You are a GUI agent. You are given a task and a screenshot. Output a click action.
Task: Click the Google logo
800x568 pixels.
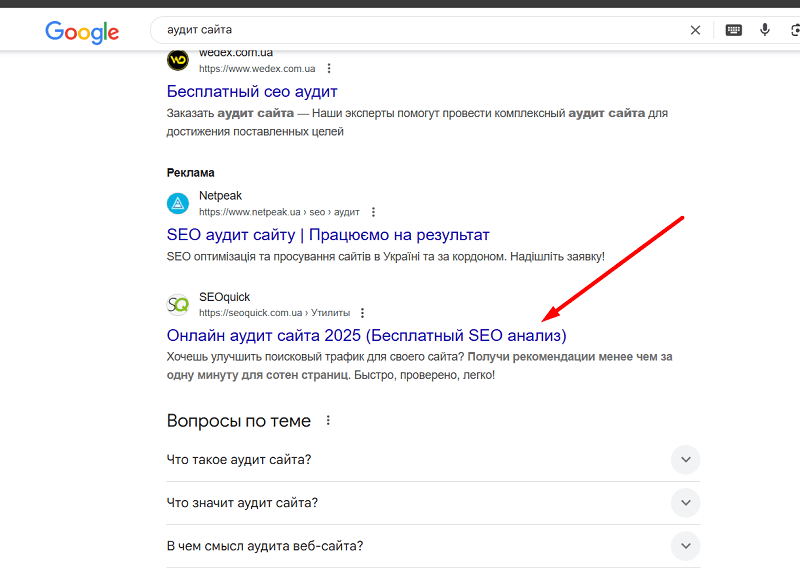pos(82,32)
